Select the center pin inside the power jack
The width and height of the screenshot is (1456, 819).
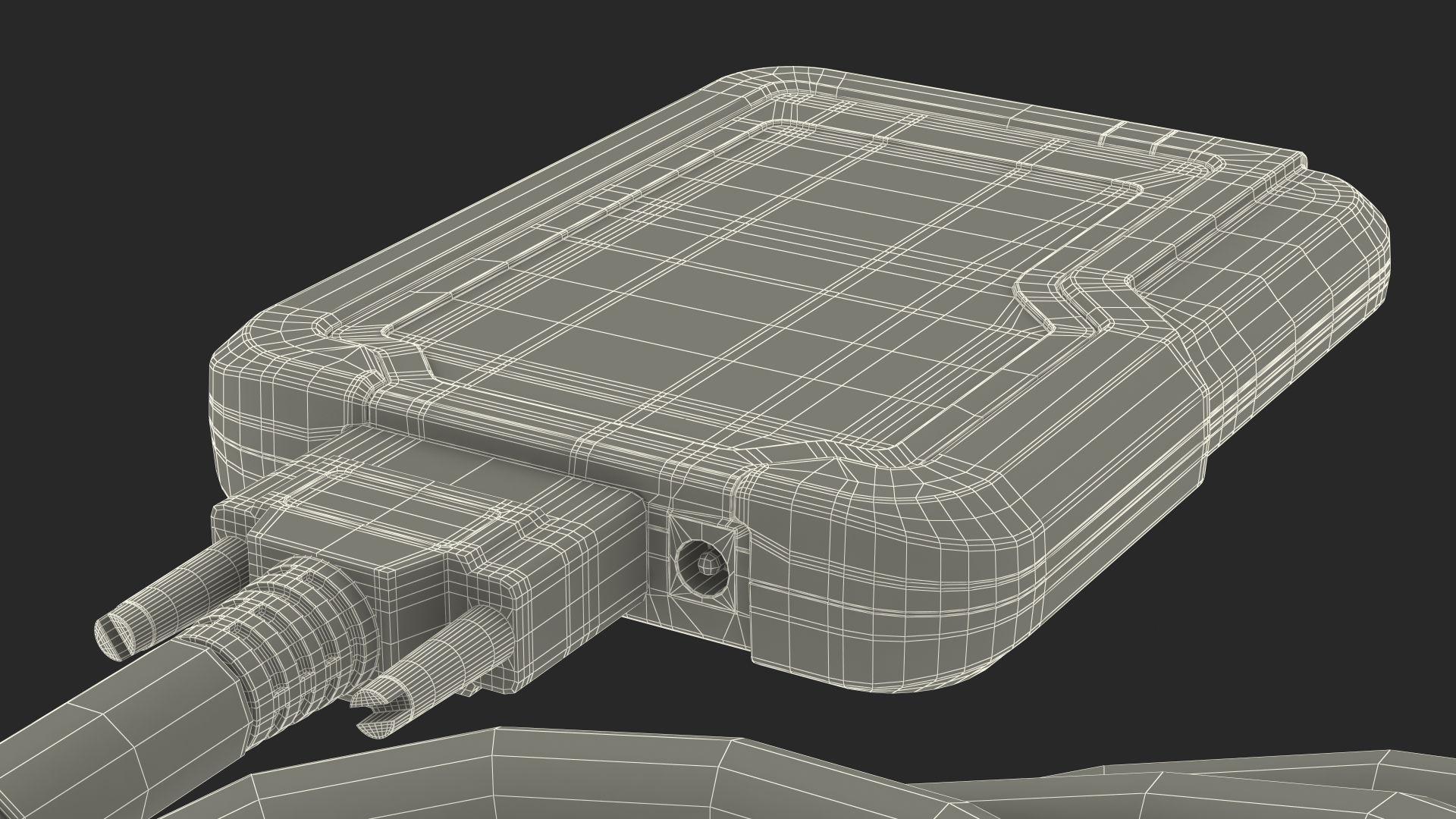point(707,562)
